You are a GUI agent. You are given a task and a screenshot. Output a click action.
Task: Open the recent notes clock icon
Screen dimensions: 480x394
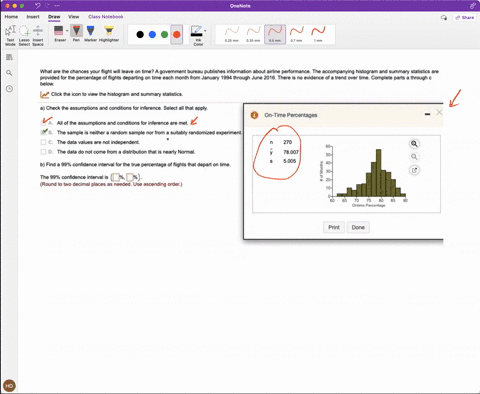(x=9, y=89)
